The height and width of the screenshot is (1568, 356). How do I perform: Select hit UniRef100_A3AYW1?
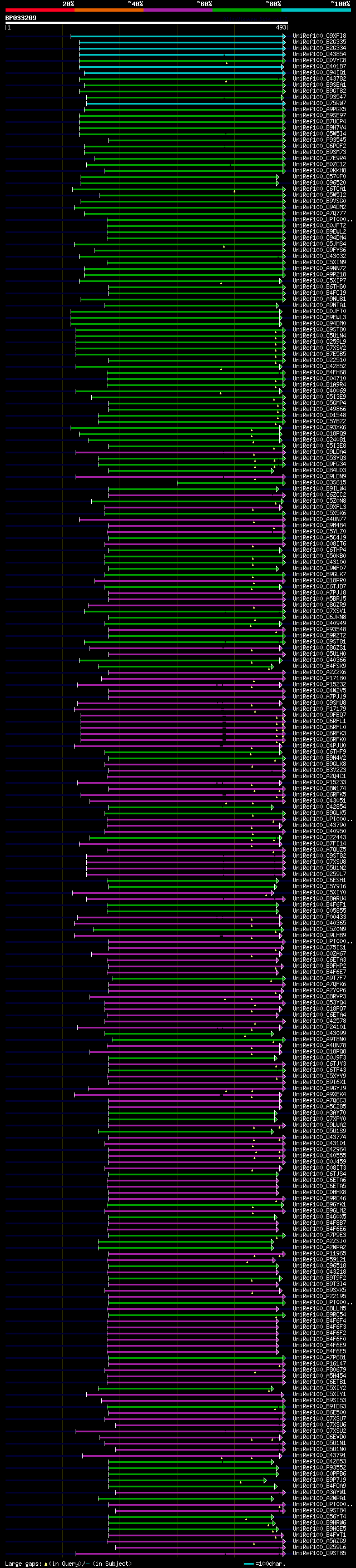[x=319, y=1492]
